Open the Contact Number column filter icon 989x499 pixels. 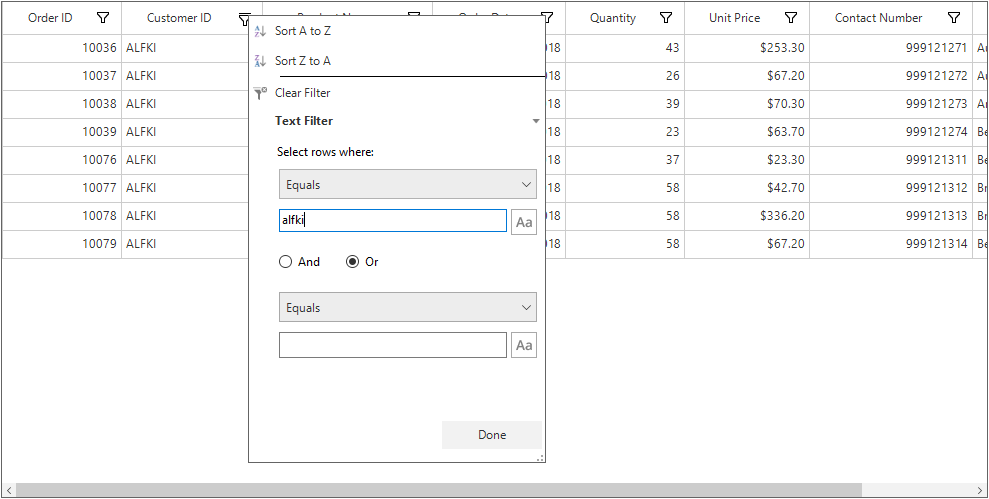(954, 18)
